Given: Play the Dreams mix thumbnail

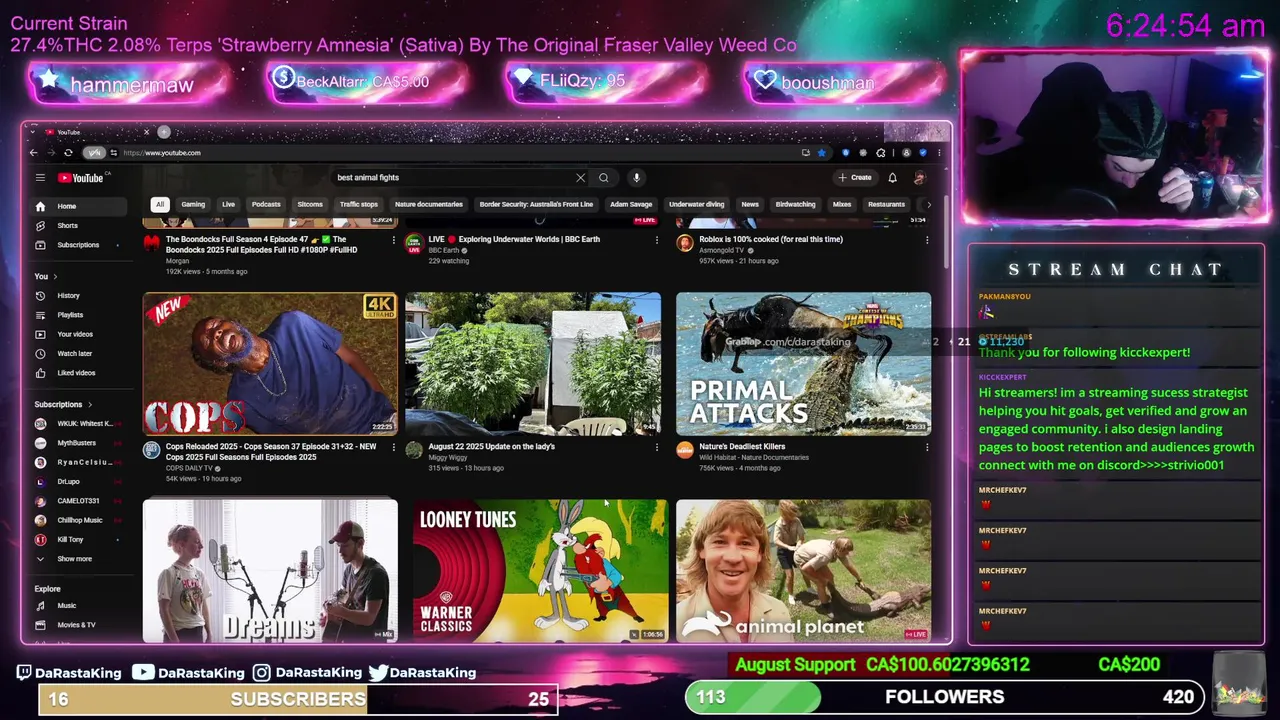Looking at the screenshot, I should (x=270, y=571).
